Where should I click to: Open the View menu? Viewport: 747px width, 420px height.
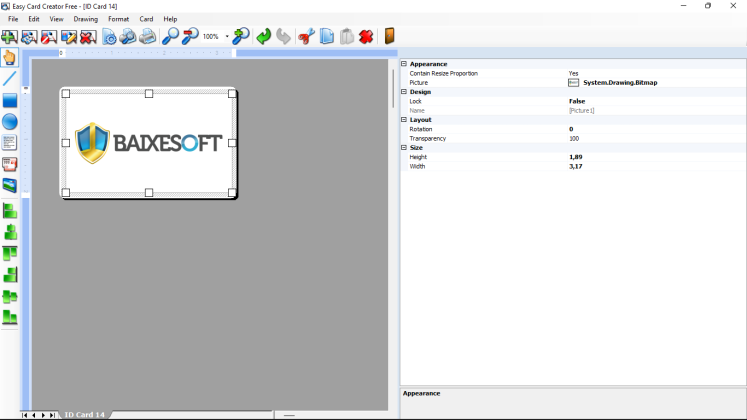(x=56, y=19)
